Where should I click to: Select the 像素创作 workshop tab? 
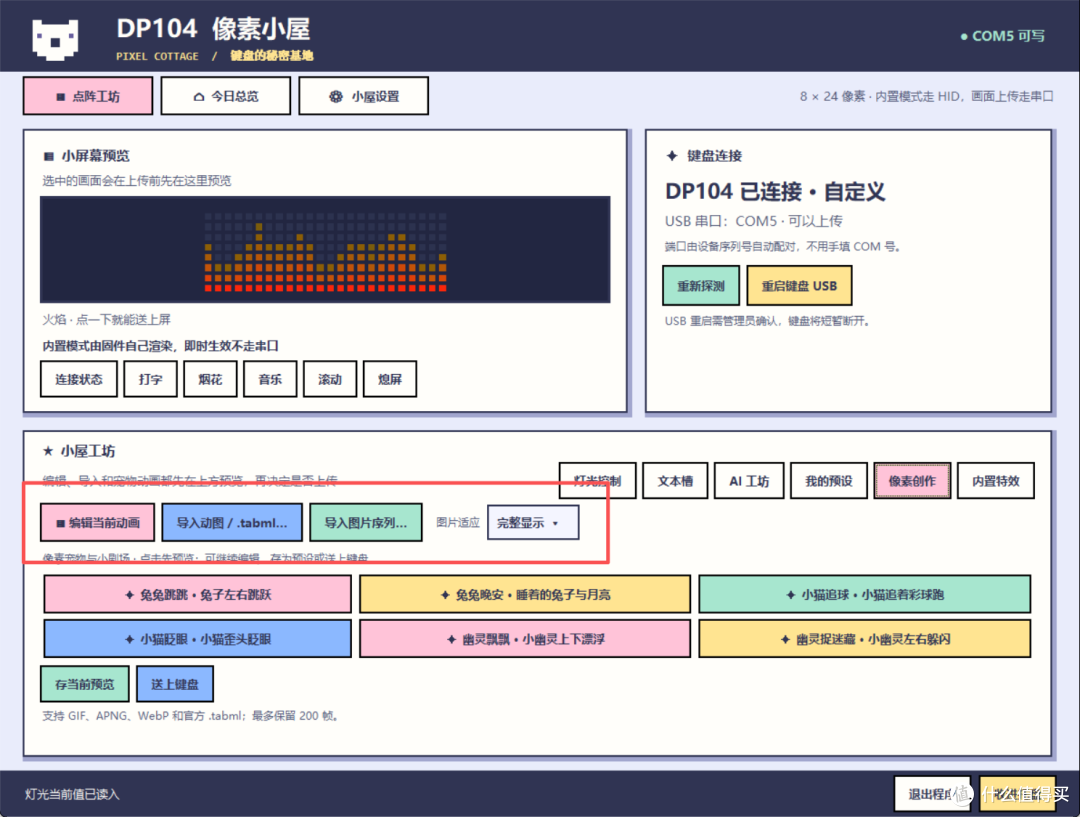[912, 481]
